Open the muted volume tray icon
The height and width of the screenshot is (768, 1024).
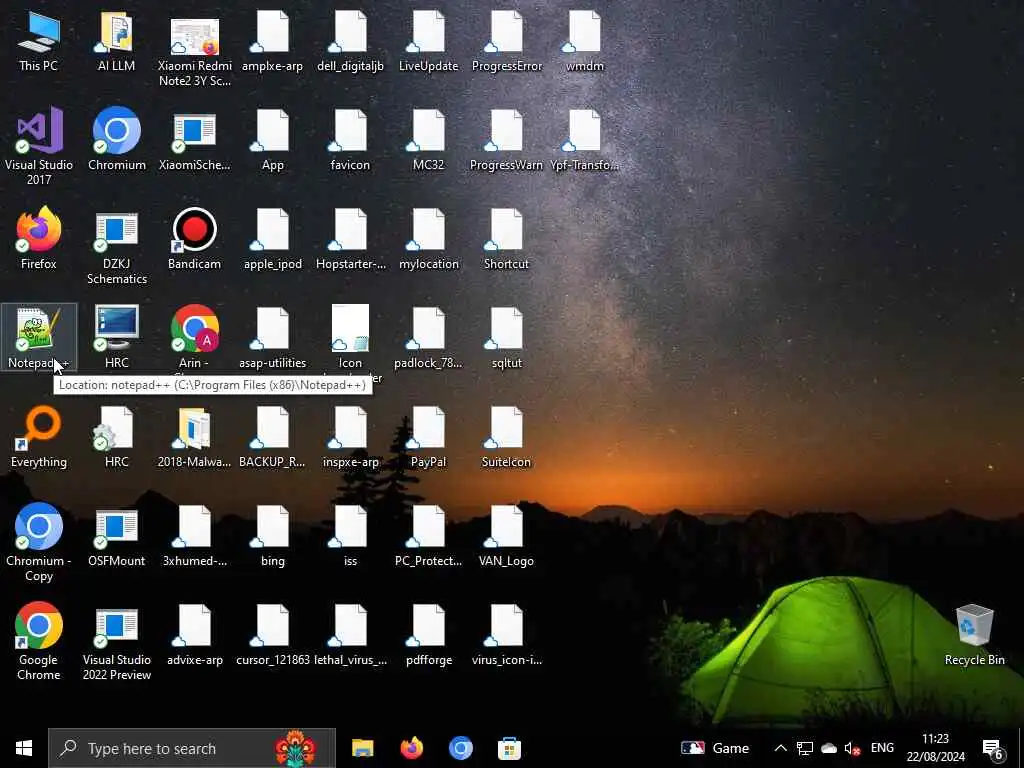tap(852, 748)
